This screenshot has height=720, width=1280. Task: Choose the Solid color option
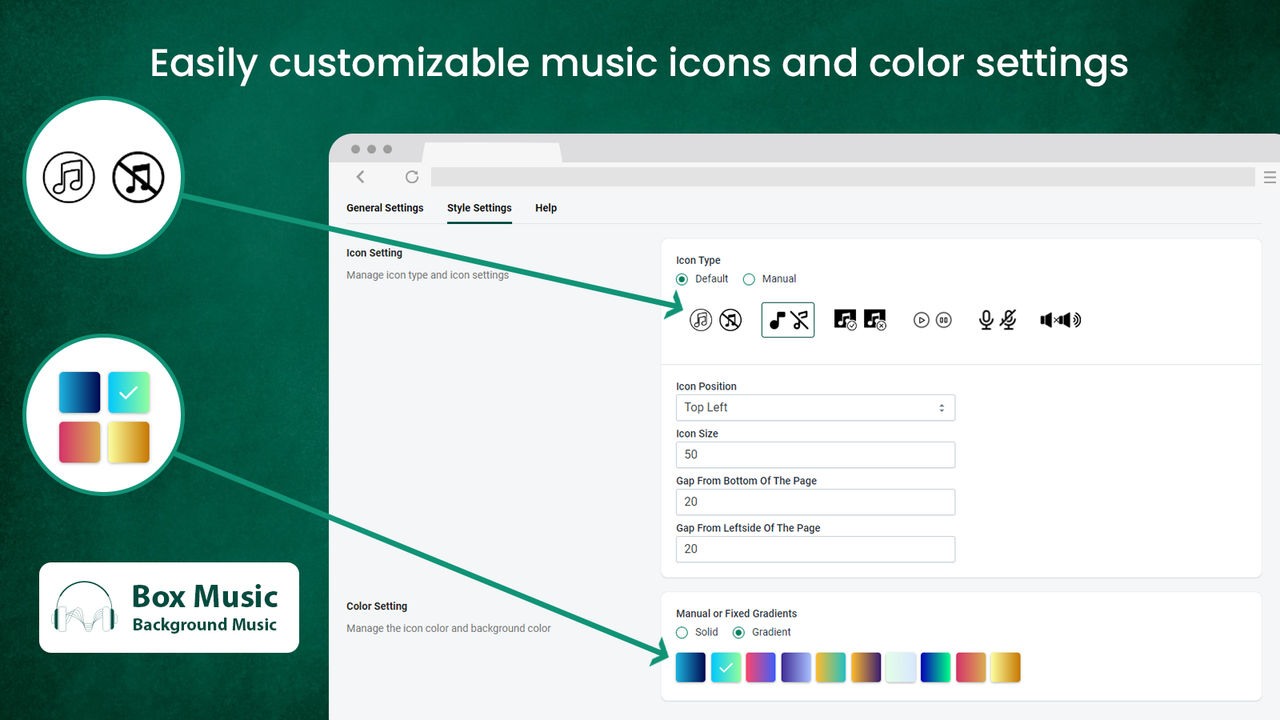click(682, 632)
